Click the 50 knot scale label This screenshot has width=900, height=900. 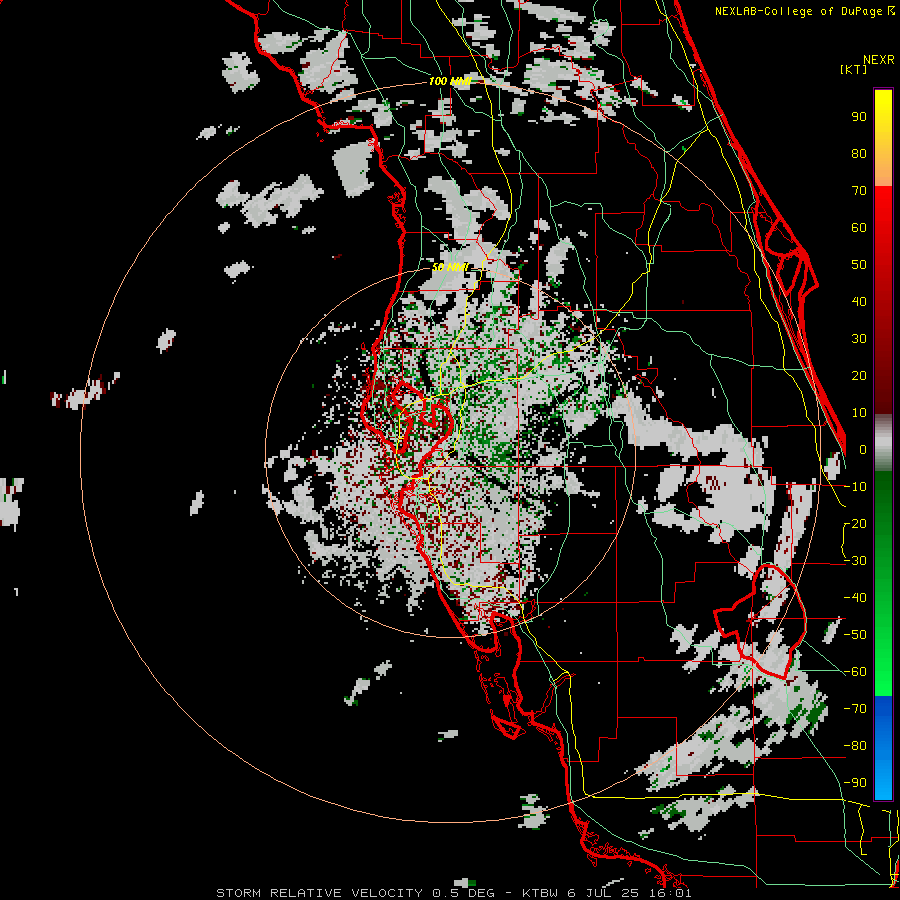(859, 265)
